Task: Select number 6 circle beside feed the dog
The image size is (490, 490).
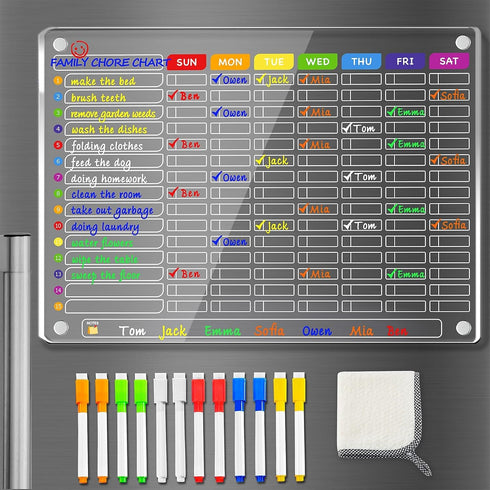Action: [58, 161]
